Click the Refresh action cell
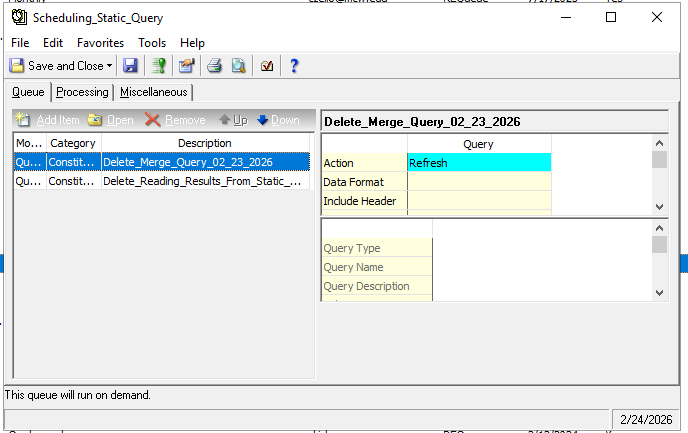The height and width of the screenshot is (433, 688). pos(479,163)
